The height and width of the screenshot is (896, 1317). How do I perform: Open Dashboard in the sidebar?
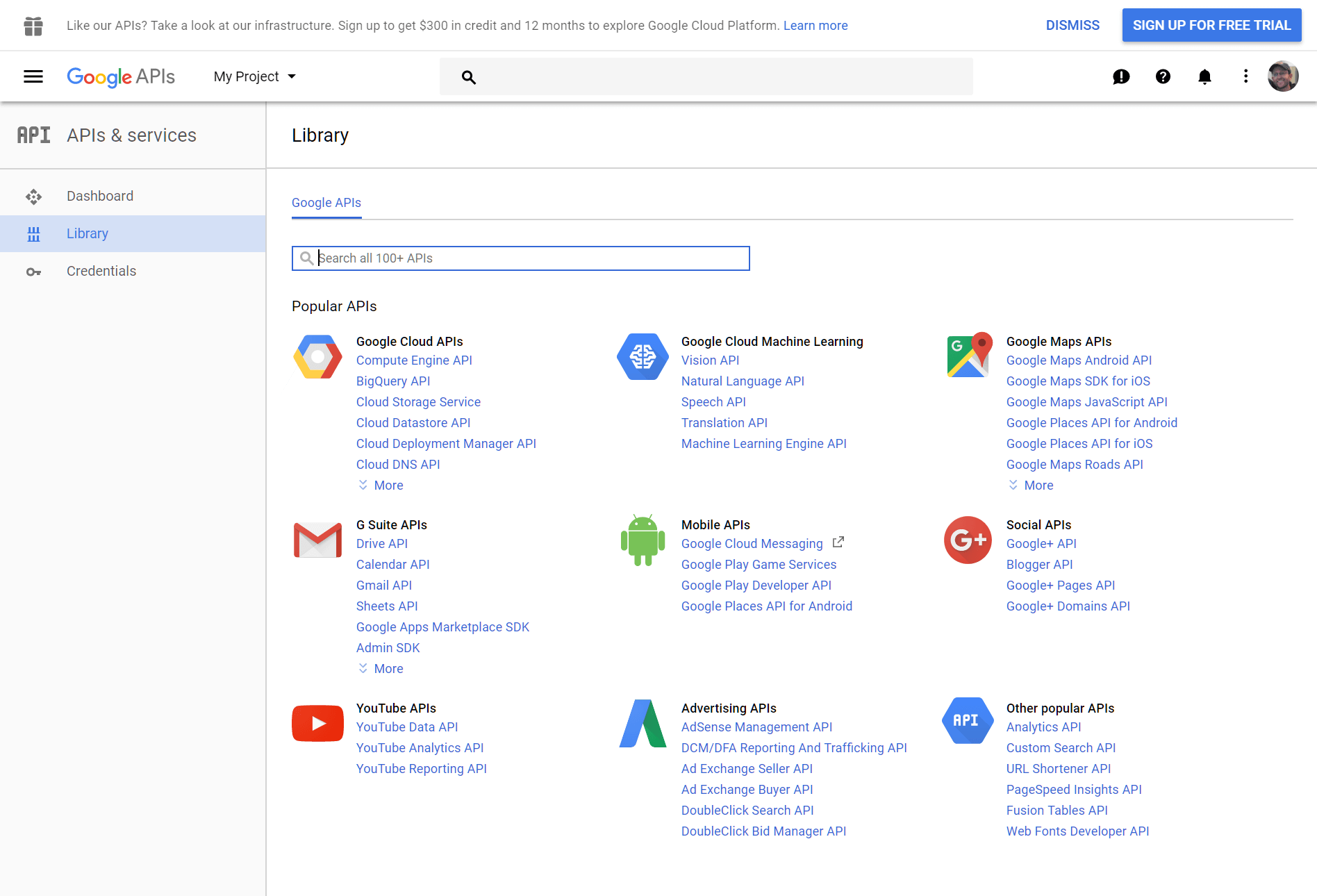click(x=133, y=197)
